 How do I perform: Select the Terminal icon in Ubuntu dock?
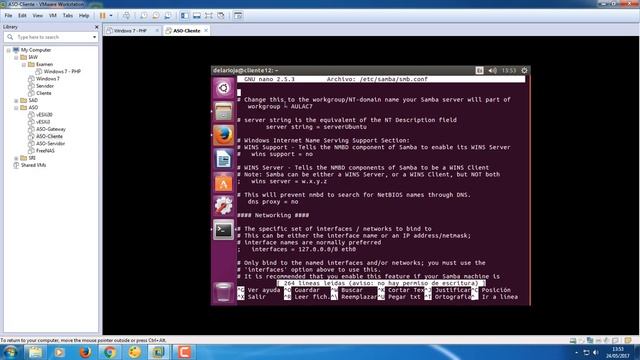223,230
